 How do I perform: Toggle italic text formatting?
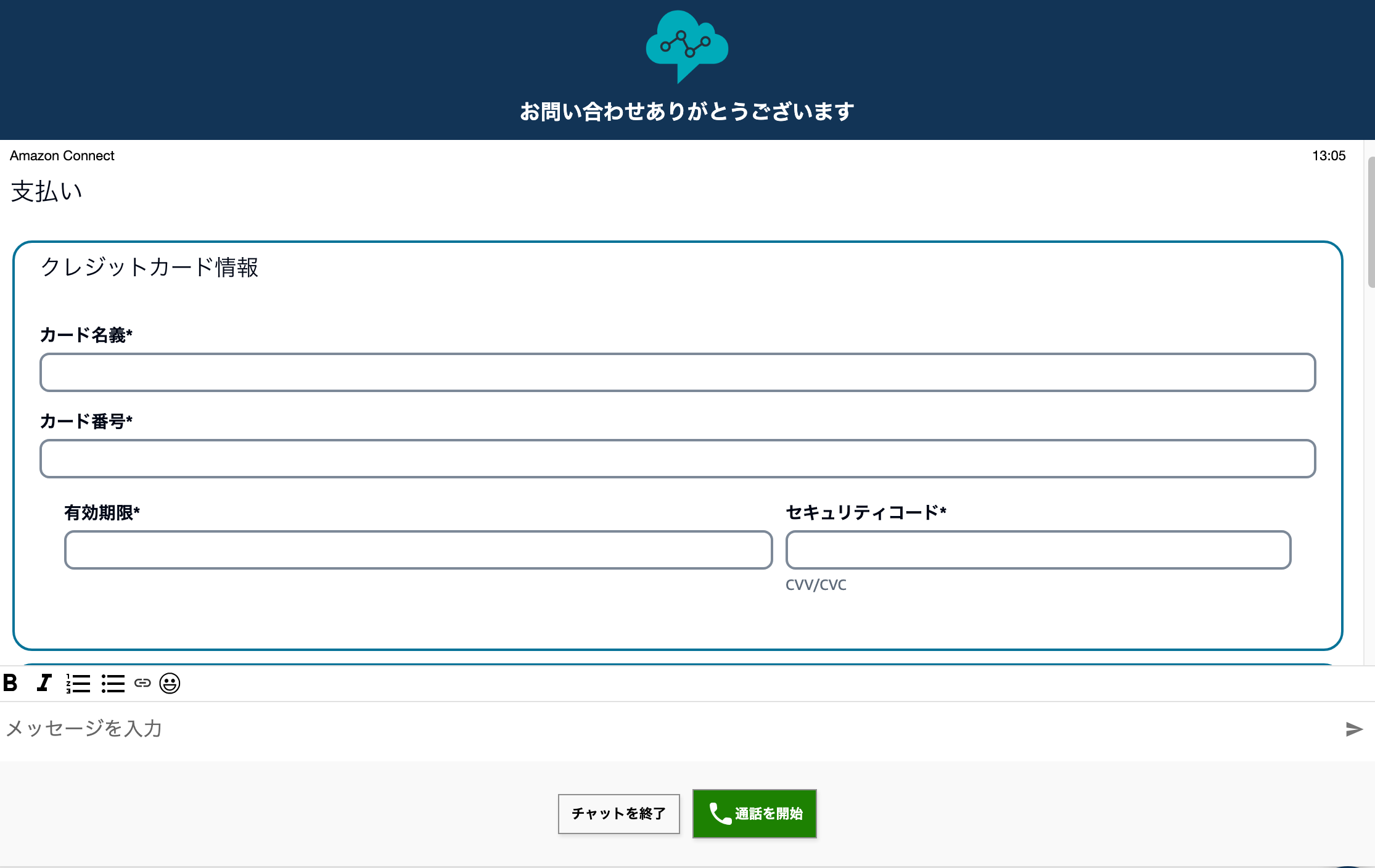coord(44,683)
